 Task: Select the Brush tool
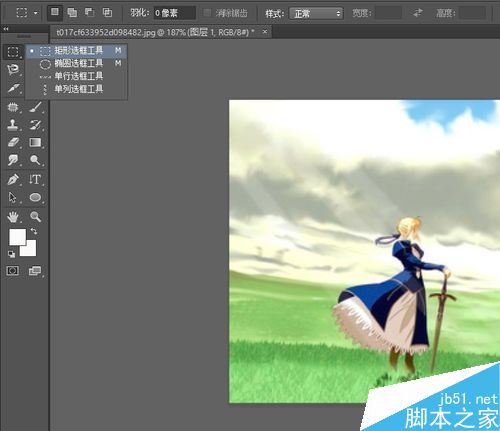[35, 107]
